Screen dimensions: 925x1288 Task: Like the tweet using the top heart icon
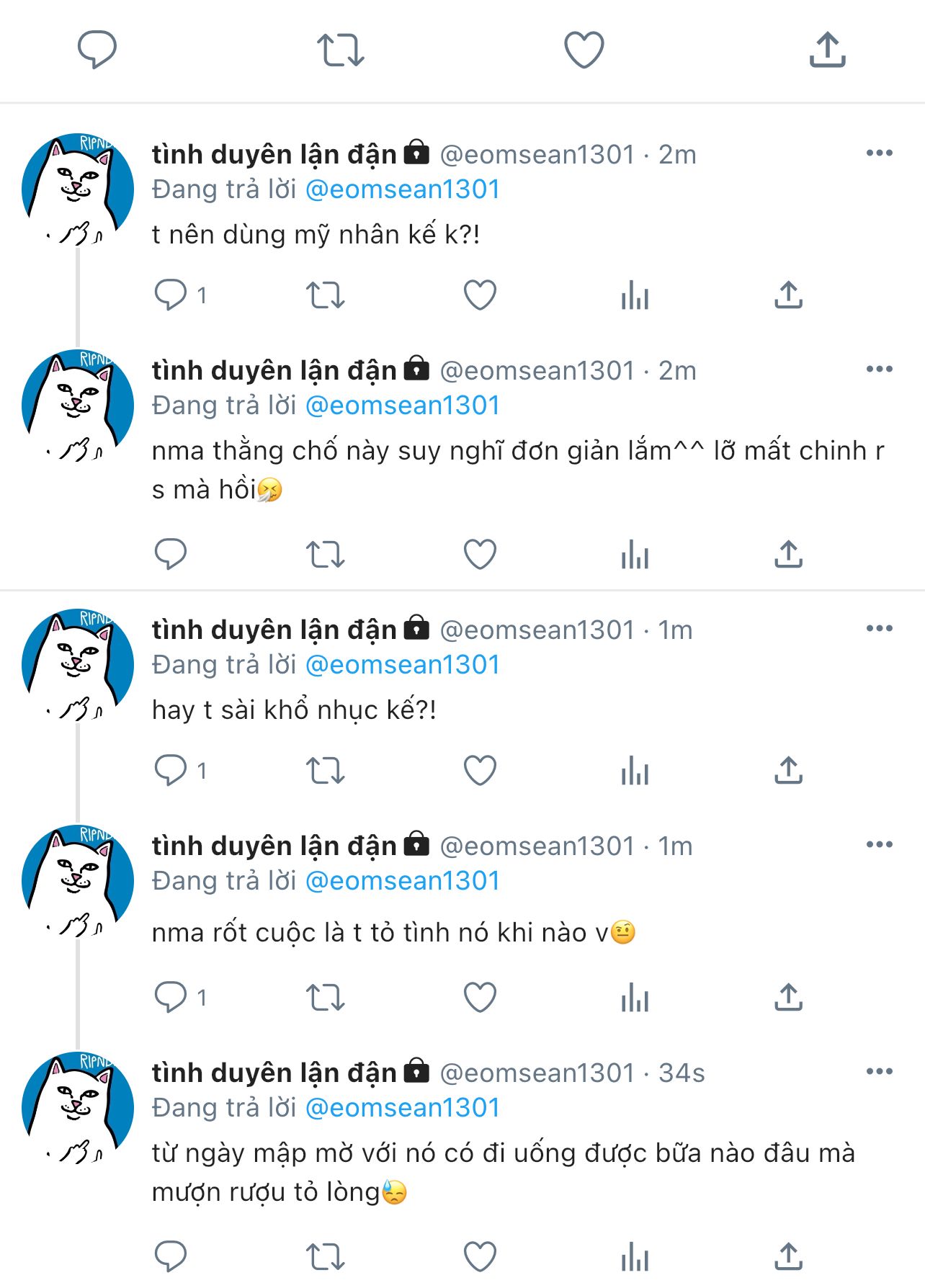click(x=584, y=50)
